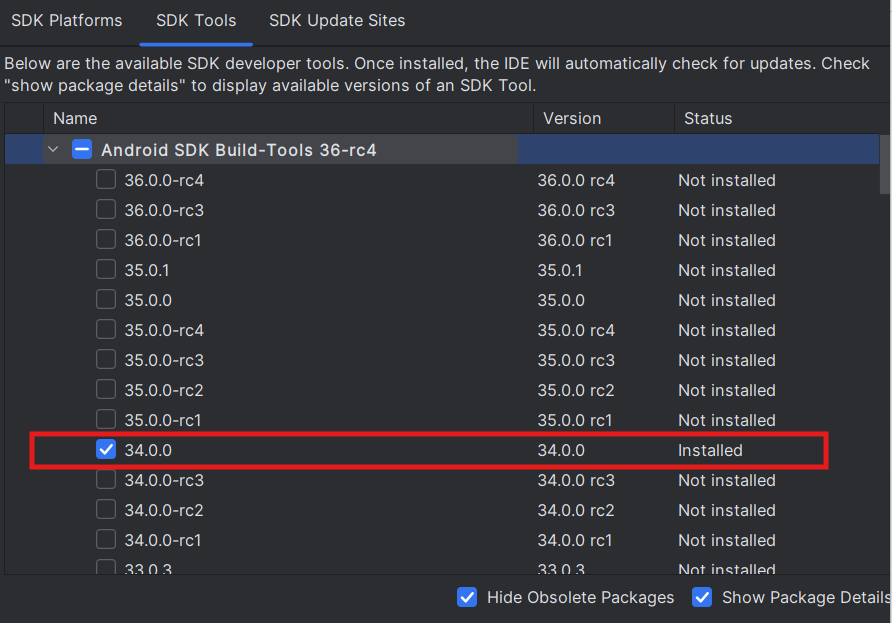Image resolution: width=892 pixels, height=623 pixels.
Task: Enable the 34.0.0-rc3 checkbox
Action: (x=106, y=480)
